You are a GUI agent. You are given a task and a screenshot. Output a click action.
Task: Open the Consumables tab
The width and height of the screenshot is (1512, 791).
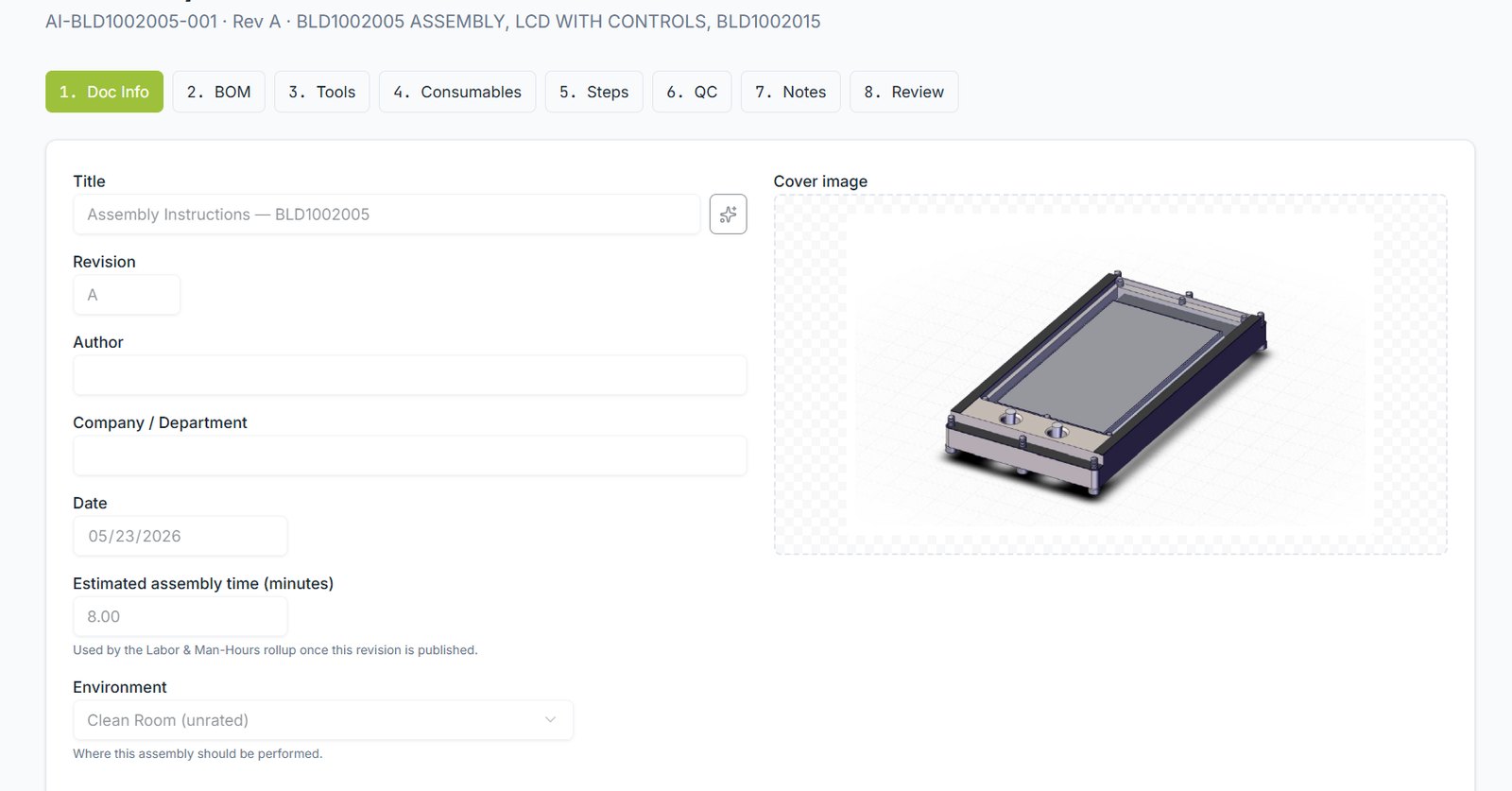[457, 92]
